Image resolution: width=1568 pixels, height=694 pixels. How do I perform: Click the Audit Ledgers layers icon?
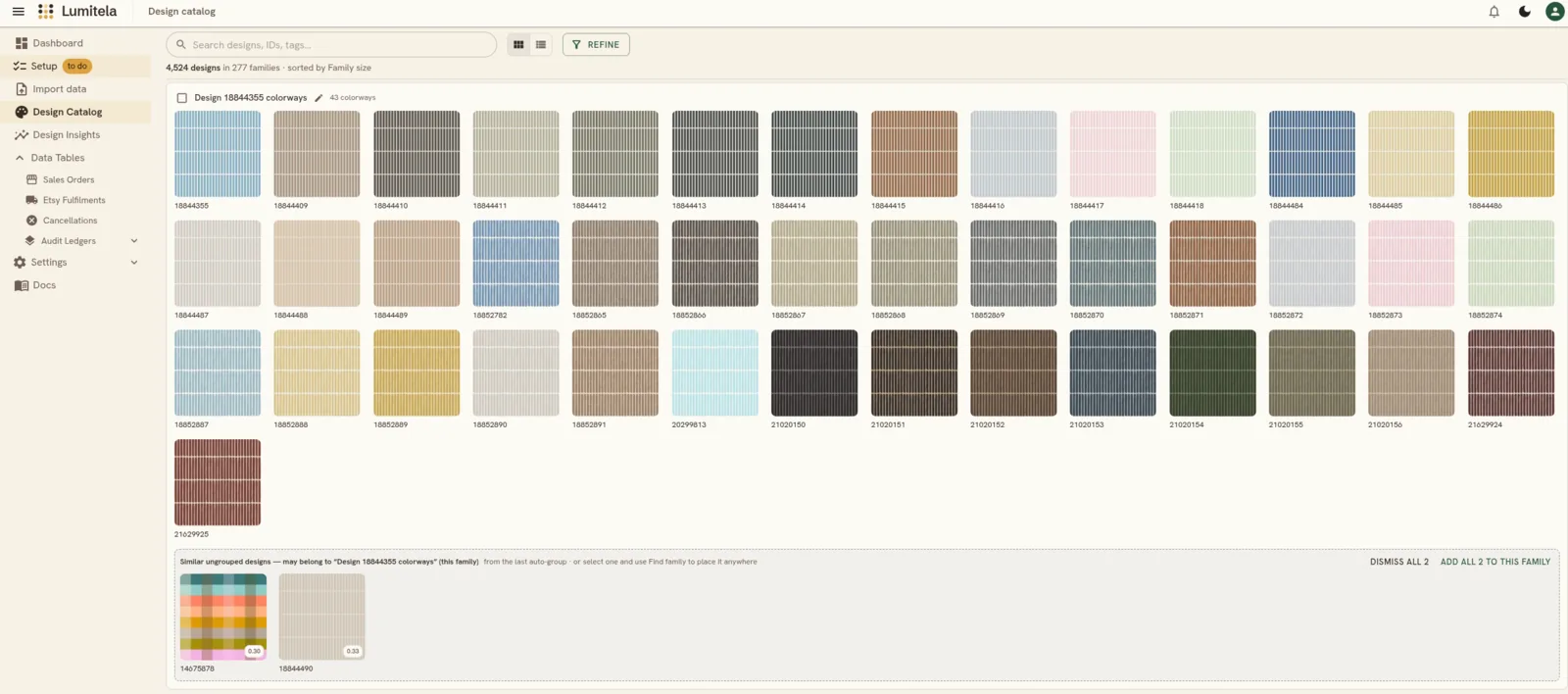point(29,241)
